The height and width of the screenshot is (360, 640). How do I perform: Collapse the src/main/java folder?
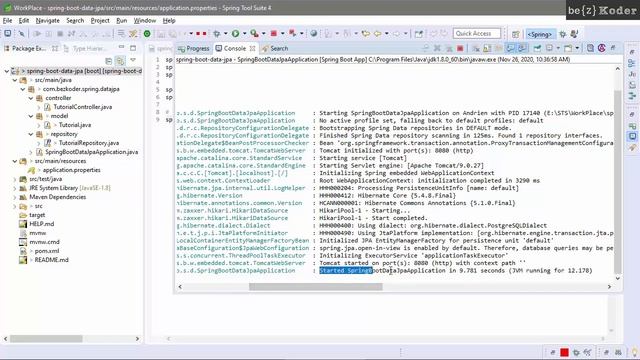point(15,80)
